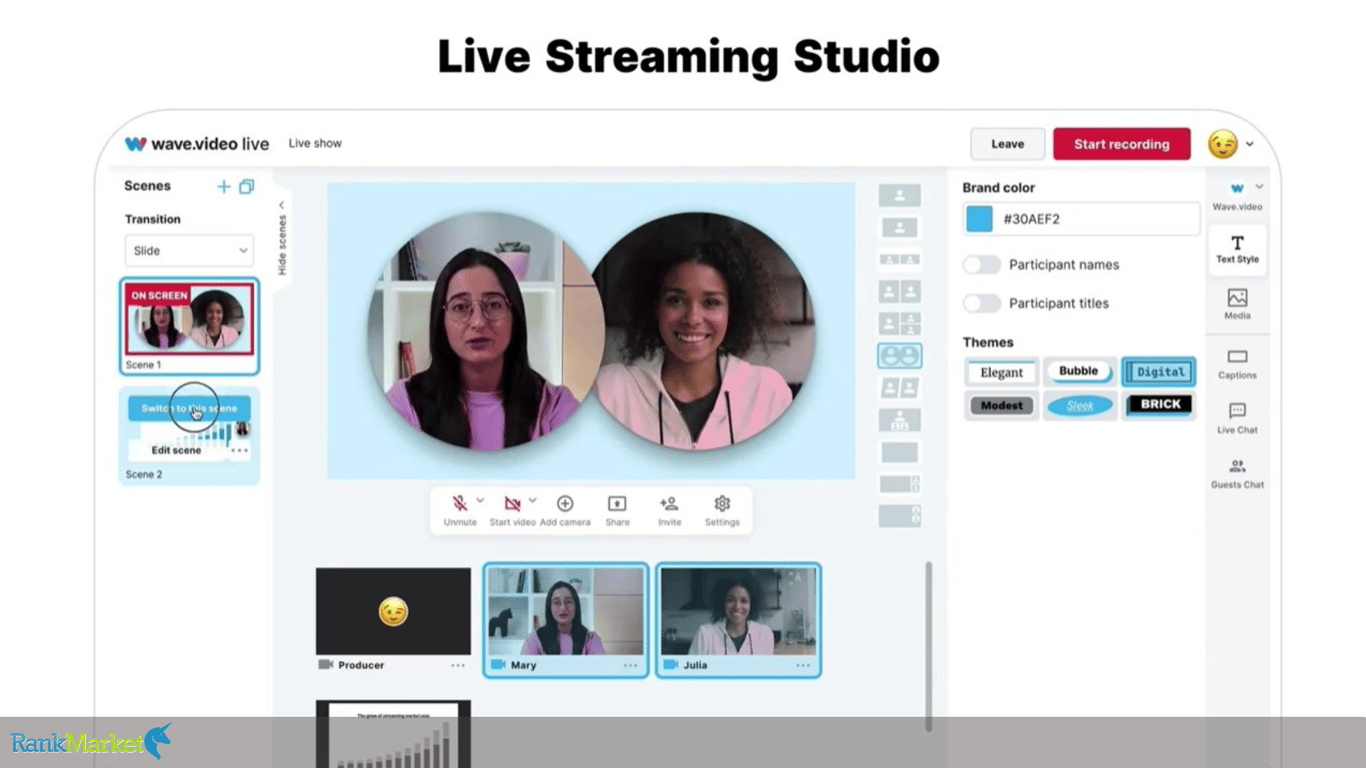Open Producer tile three-dot menu

coord(458,665)
